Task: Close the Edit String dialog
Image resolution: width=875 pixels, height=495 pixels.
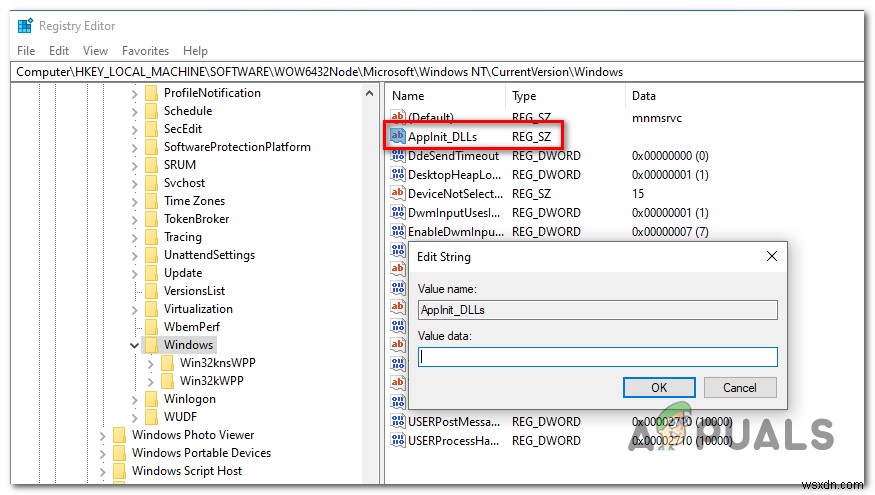Action: click(772, 256)
